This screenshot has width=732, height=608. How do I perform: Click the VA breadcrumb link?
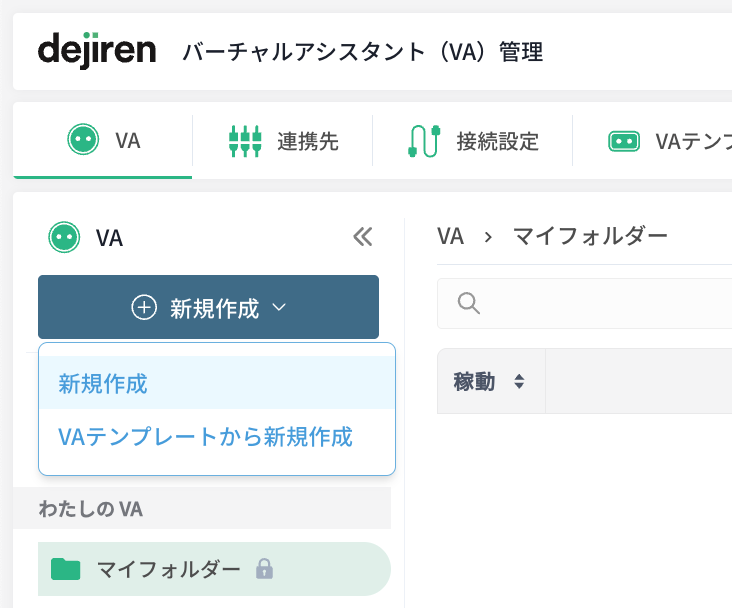[450, 236]
